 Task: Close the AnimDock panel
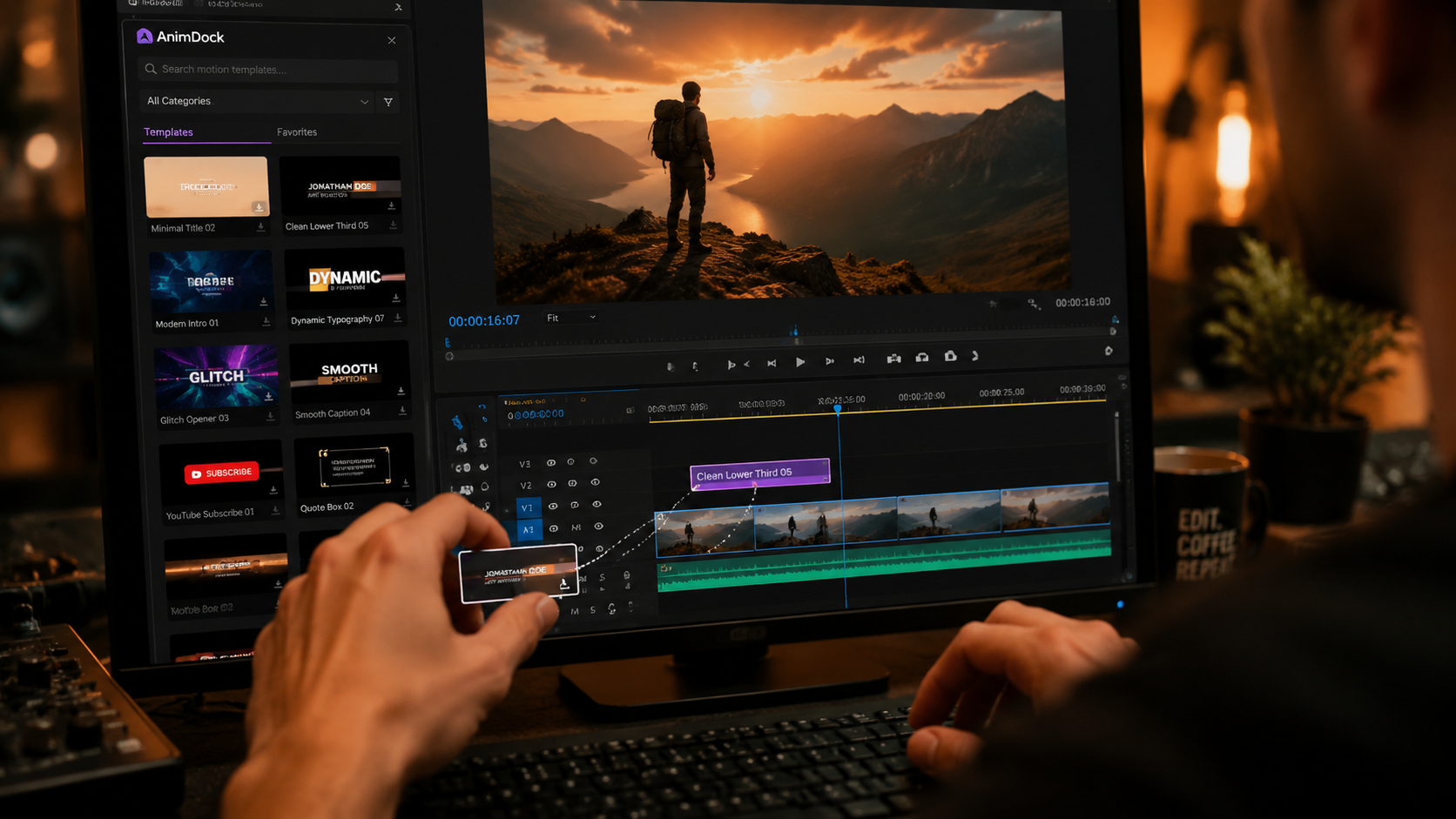[x=392, y=40]
